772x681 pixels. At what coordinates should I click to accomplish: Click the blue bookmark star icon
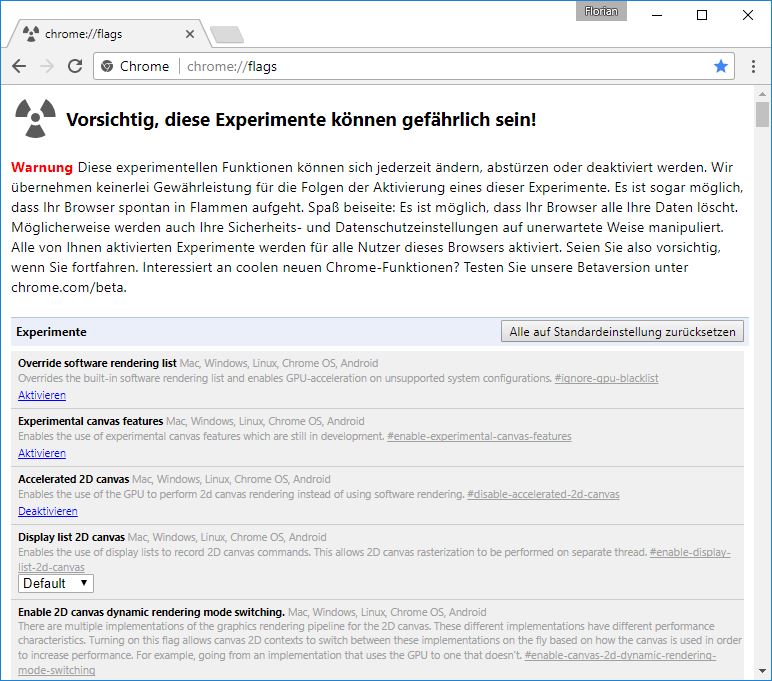[721, 66]
